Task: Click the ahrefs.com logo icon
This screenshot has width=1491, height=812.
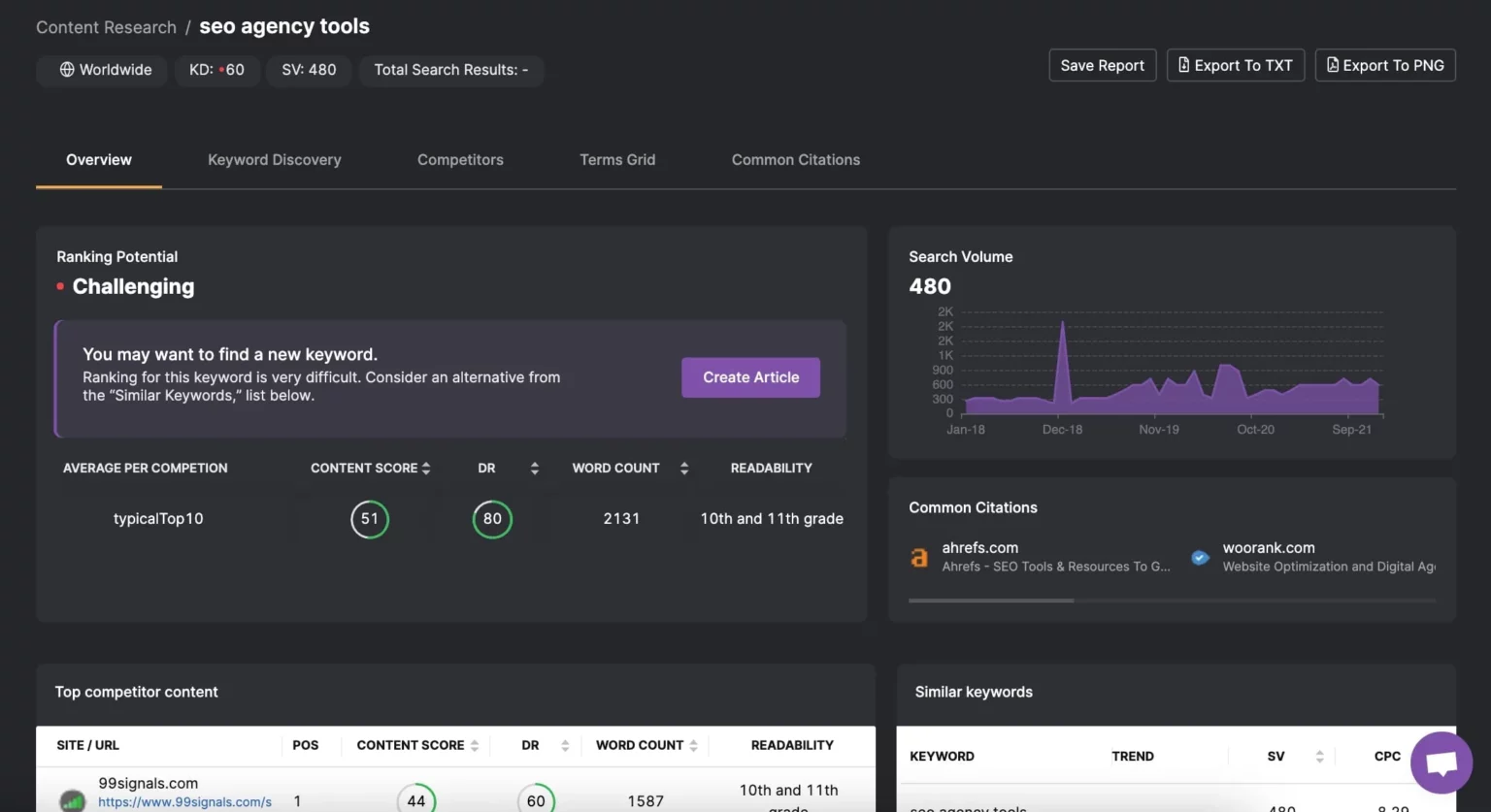Action: point(918,557)
